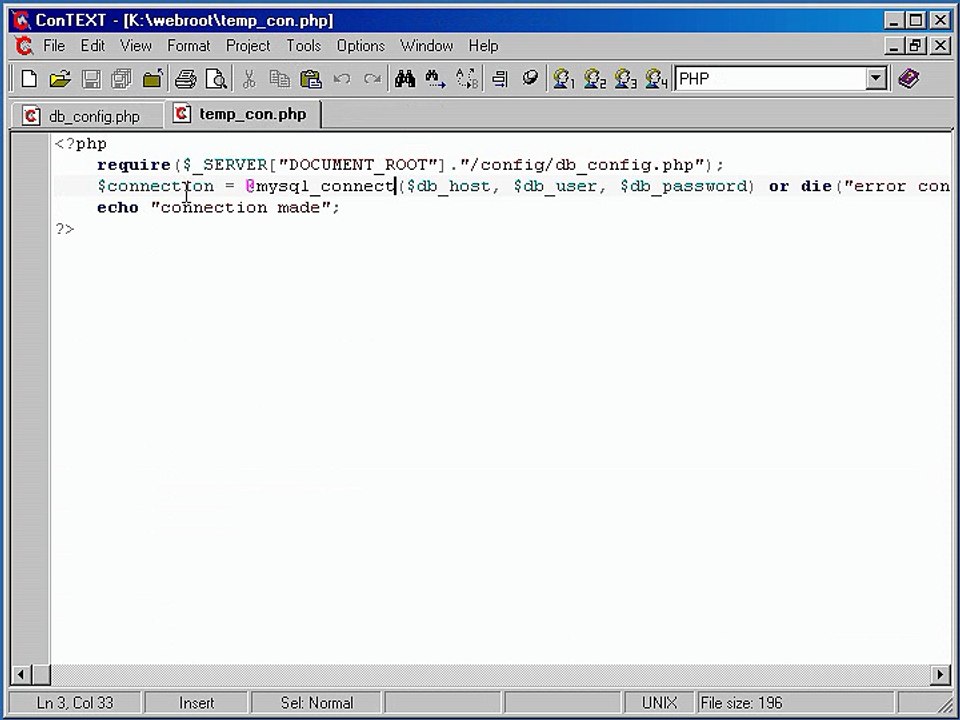Open the PHP highlighter dropdown arrow
Screen dimensions: 960x720
pyautogui.click(x=876, y=79)
